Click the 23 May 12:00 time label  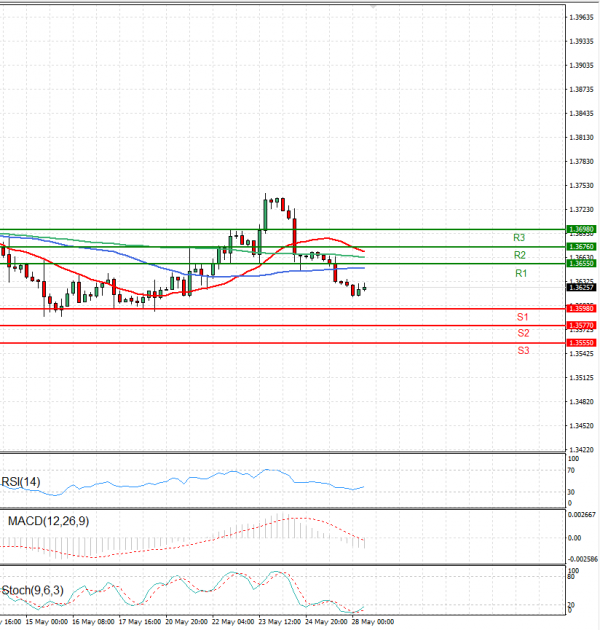(x=280, y=622)
